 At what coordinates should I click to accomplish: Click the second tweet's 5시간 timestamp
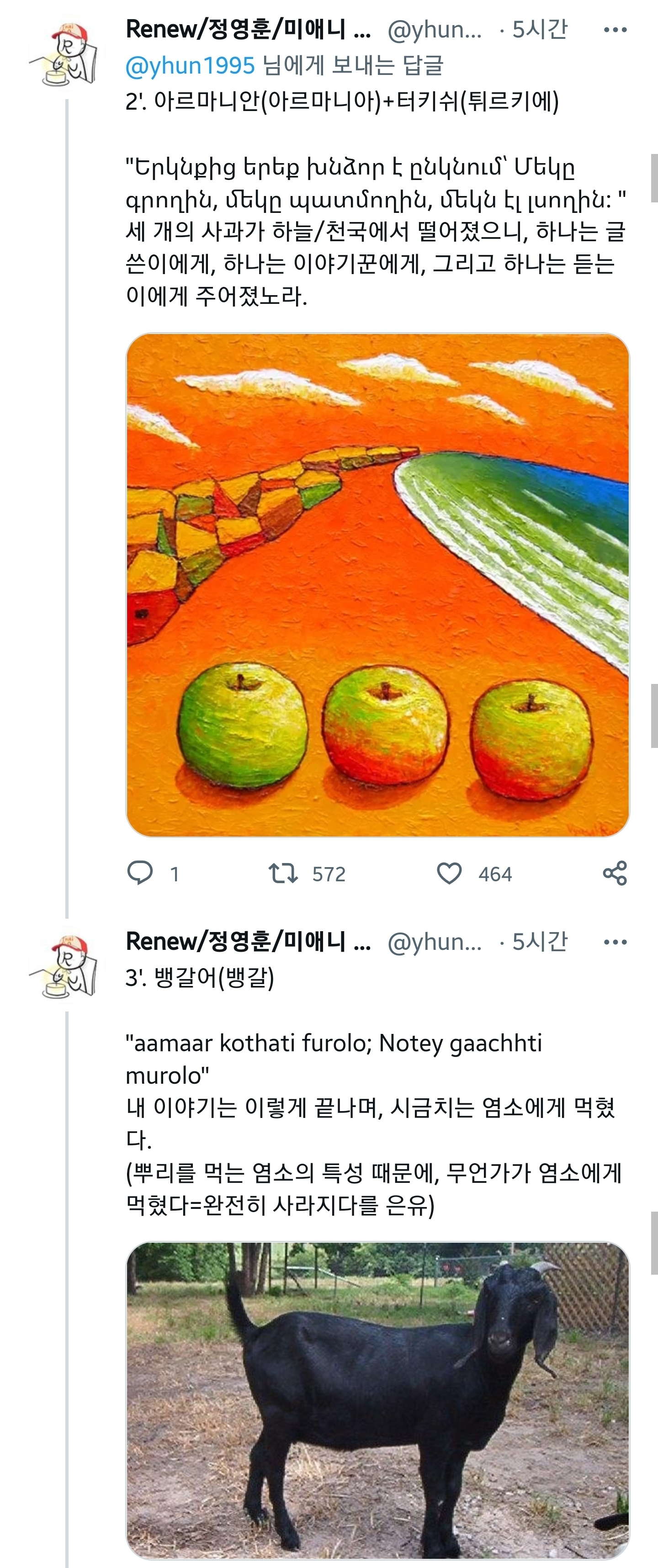539,941
